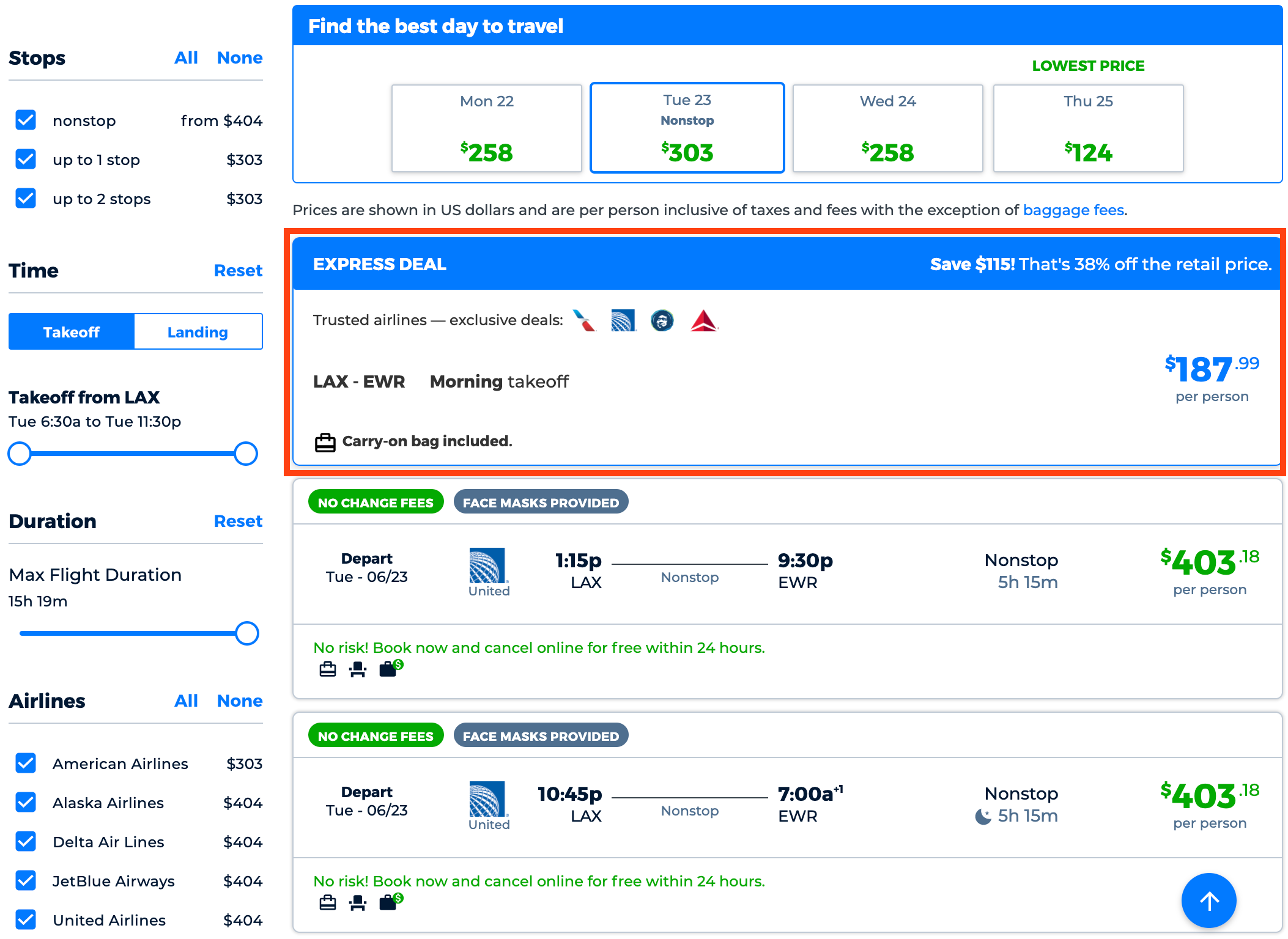
Task: Click 'Tue 6:30a to Tue 11:30p' takeoff range
Action: click(x=95, y=422)
